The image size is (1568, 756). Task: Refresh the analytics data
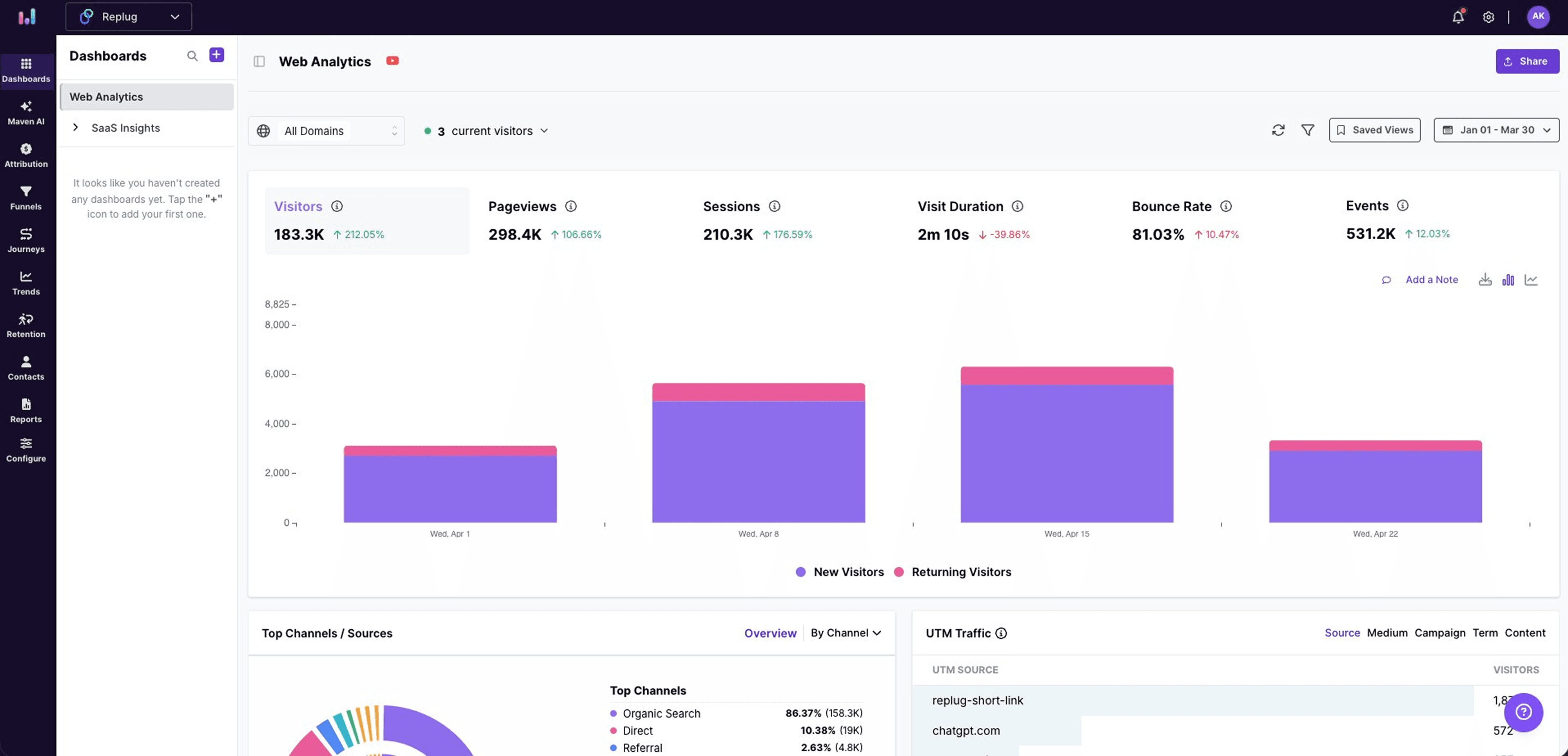[x=1278, y=130]
